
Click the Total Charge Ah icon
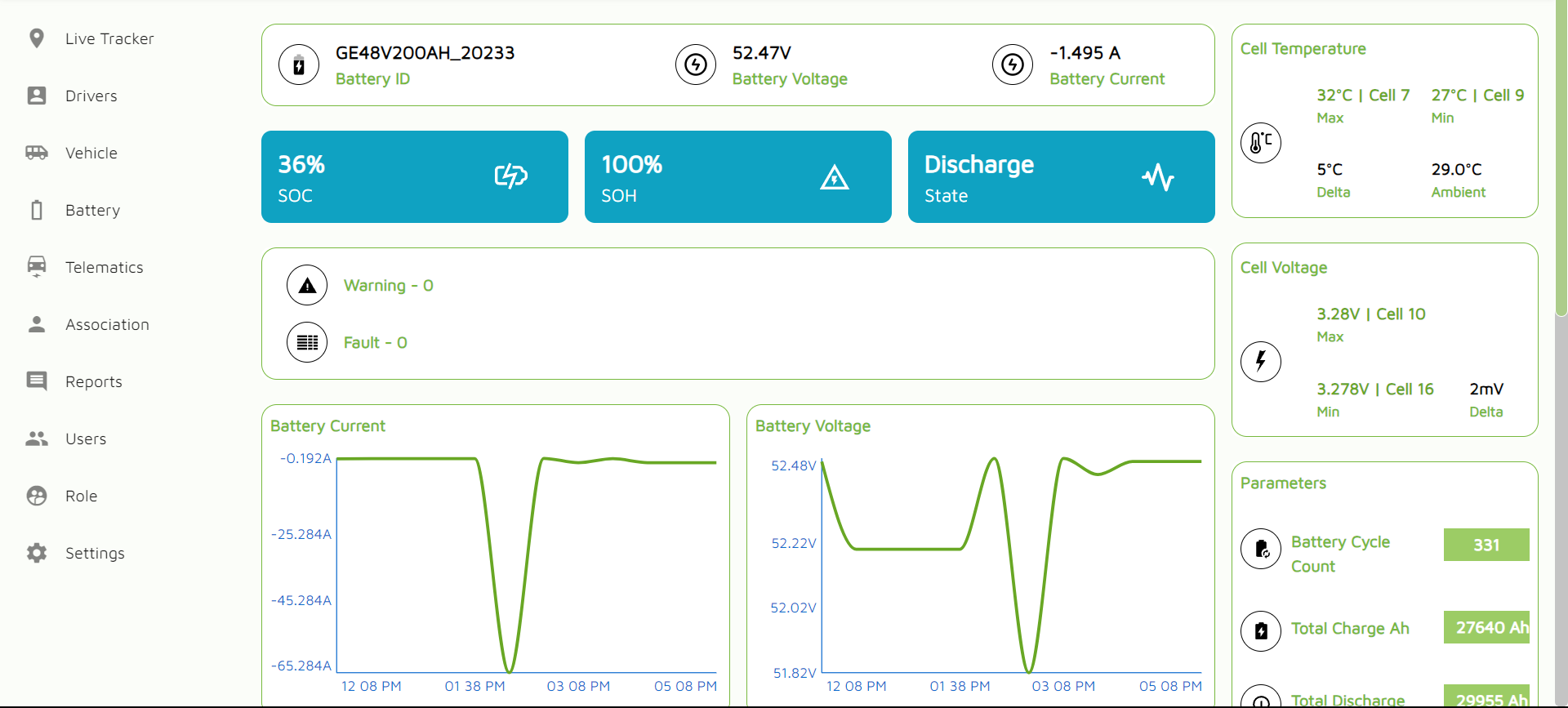pyautogui.click(x=1261, y=630)
